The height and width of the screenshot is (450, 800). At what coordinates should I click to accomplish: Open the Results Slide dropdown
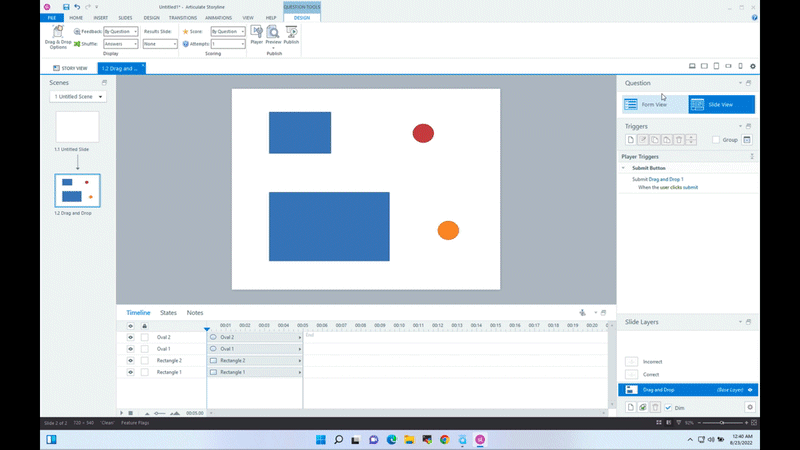click(x=160, y=44)
